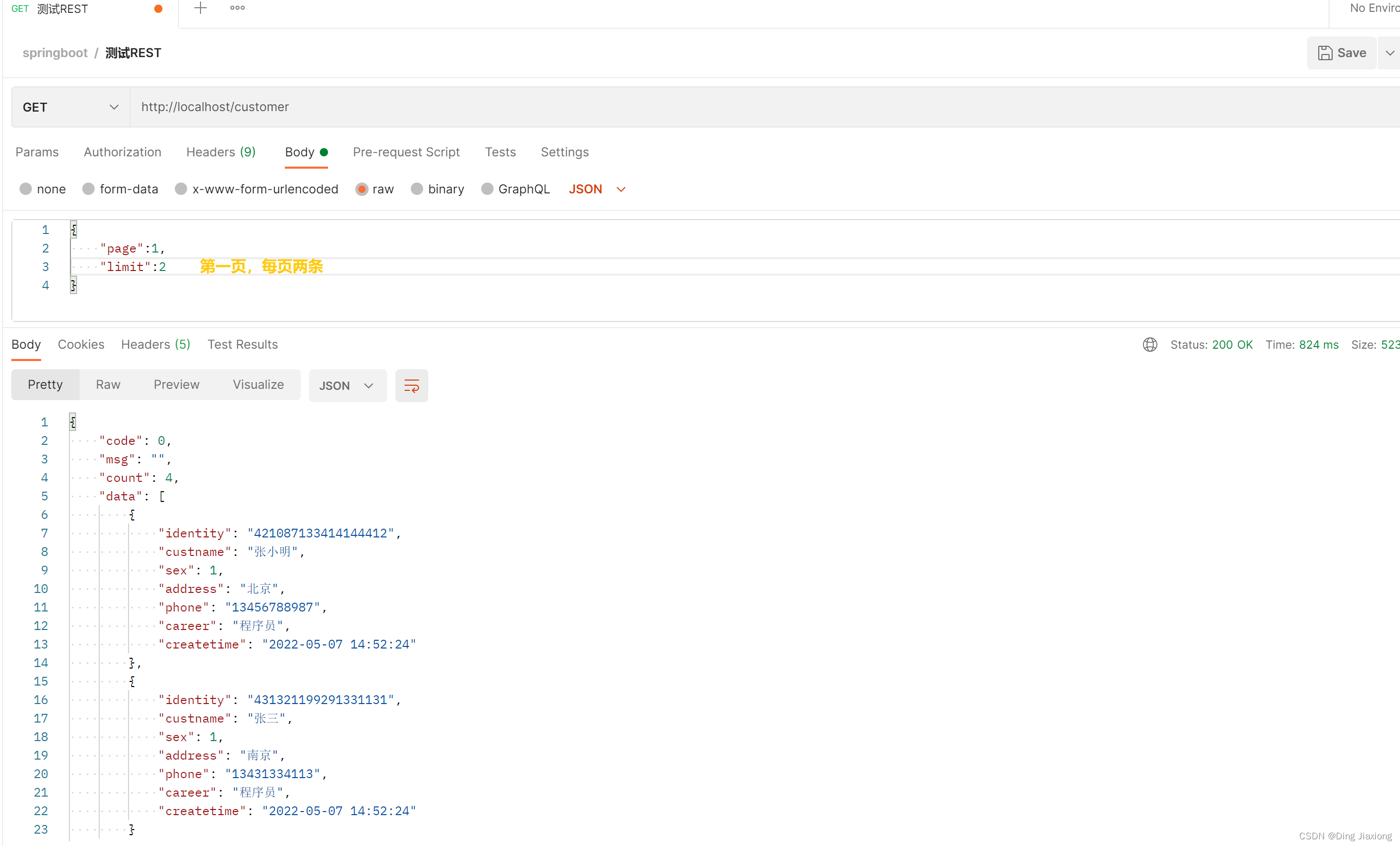
Task: Select the raw radio button
Action: click(x=361, y=189)
